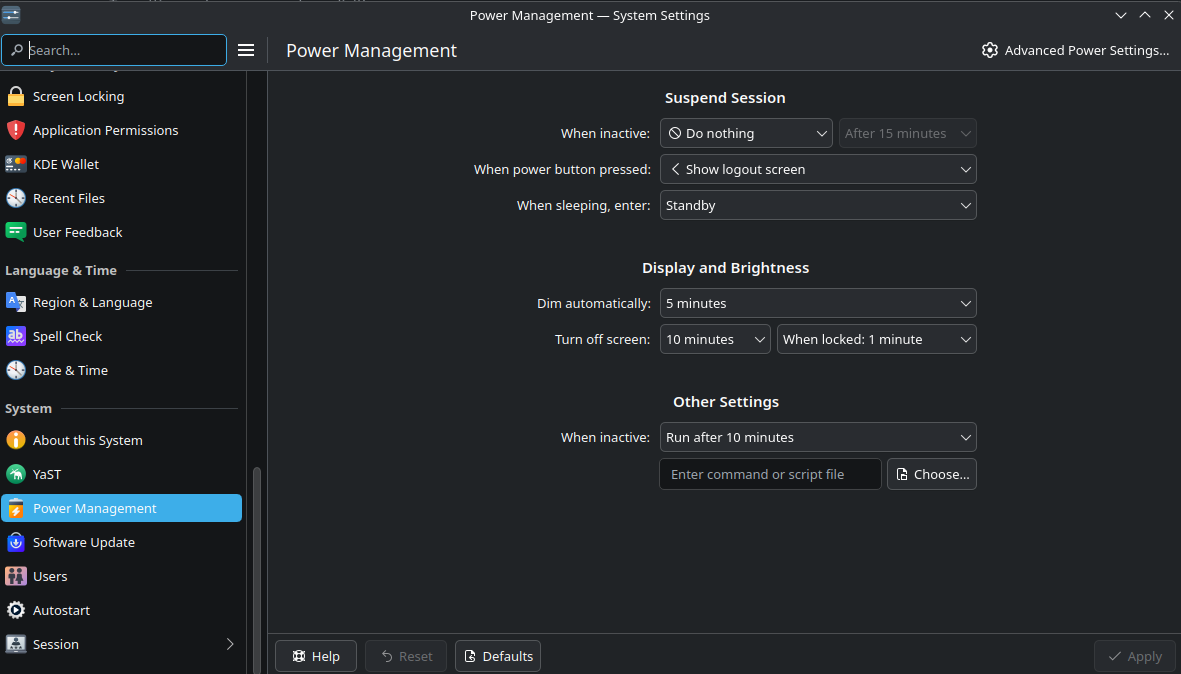Viewport: 1181px width, 674px height.
Task: Open Application Permissions shield icon
Action: pyautogui.click(x=16, y=131)
